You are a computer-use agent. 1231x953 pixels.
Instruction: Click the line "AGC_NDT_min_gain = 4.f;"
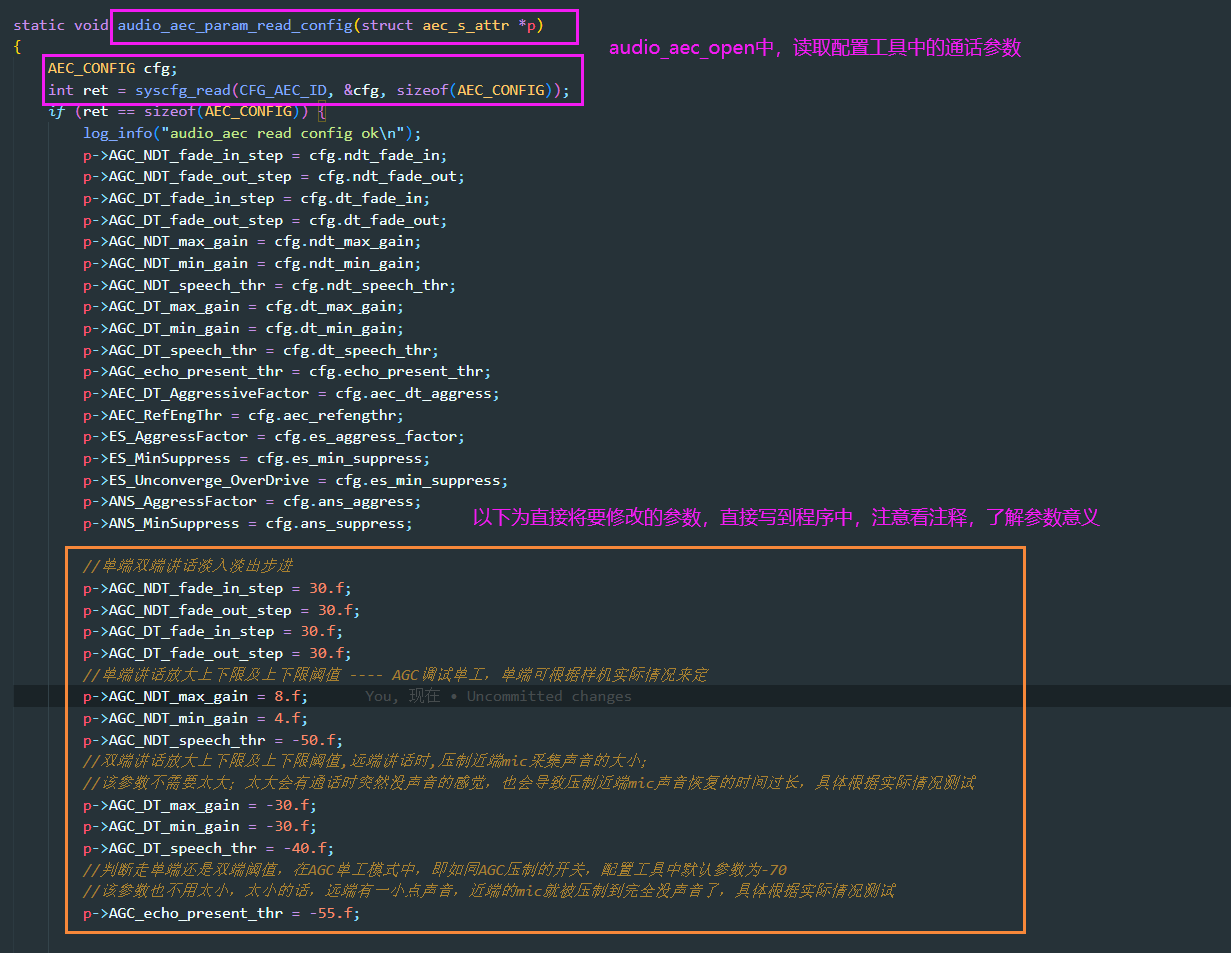(195, 718)
